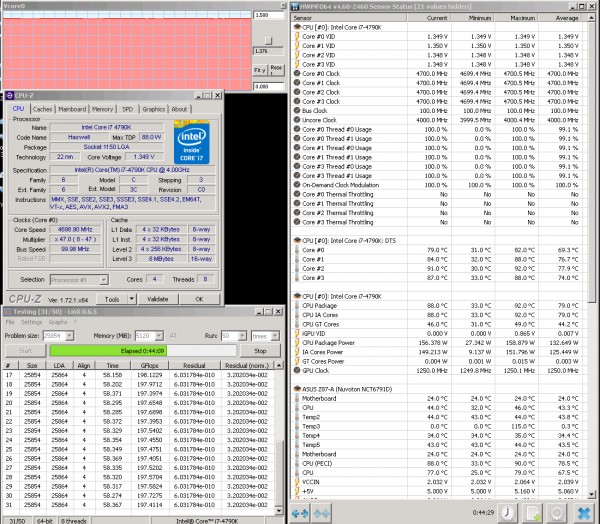
Task: Click the Validate button in CPU-Z
Action: click(158, 299)
